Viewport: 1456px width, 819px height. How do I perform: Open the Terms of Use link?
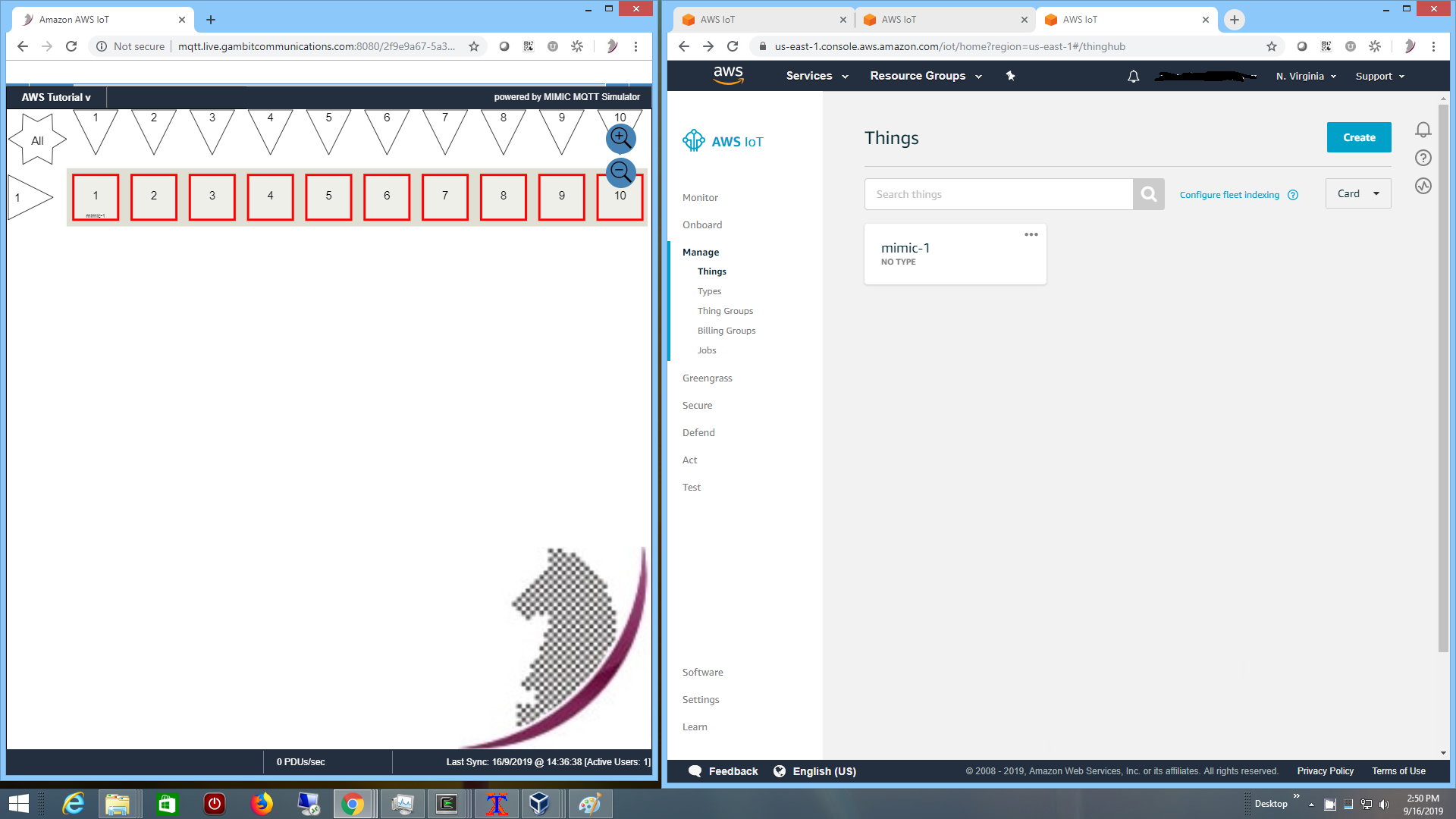pyautogui.click(x=1398, y=771)
